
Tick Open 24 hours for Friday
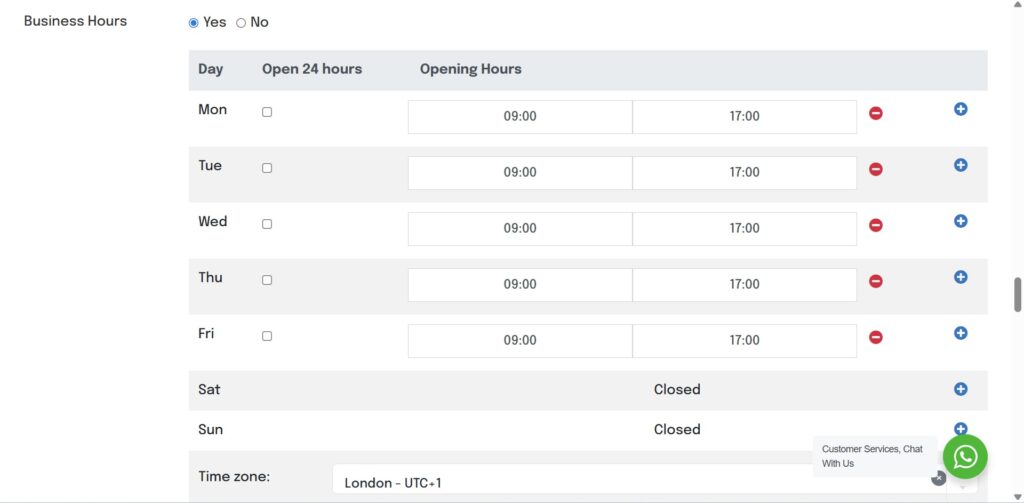pyautogui.click(x=267, y=336)
